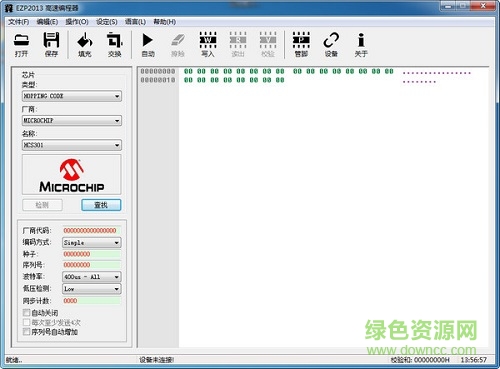The height and width of the screenshot is (369, 500).
Task: Click the 厂商代码 input field
Action: pyautogui.click(x=92, y=231)
